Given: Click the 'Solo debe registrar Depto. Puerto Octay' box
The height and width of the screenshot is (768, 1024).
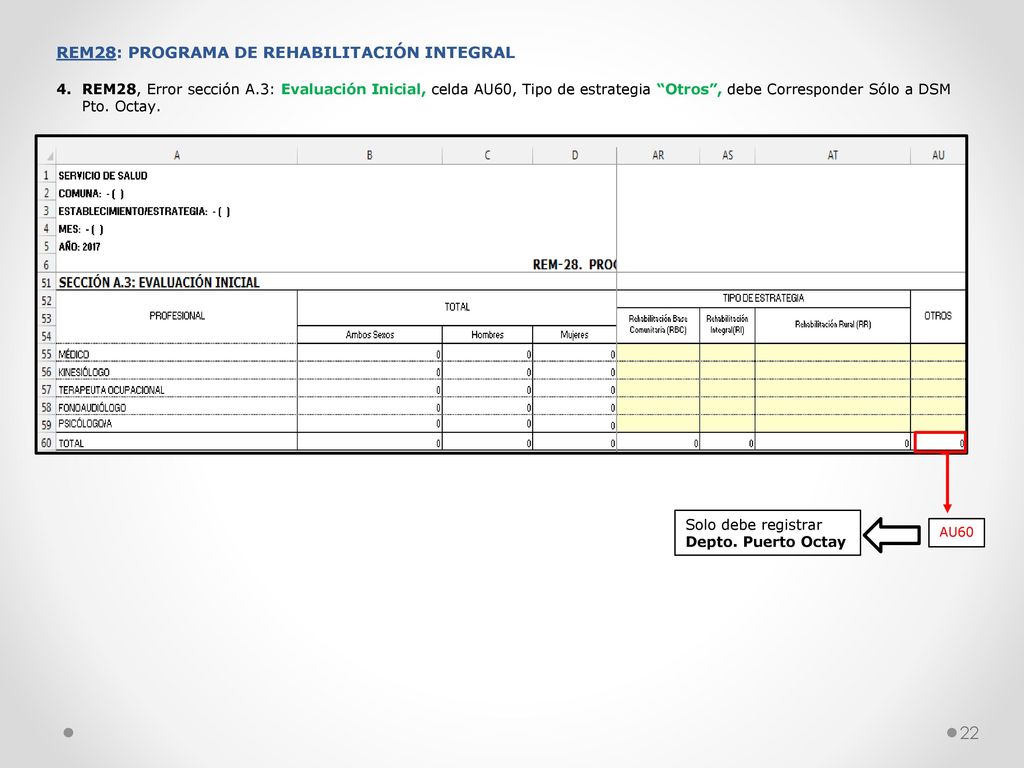Looking at the screenshot, I should tap(767, 533).
